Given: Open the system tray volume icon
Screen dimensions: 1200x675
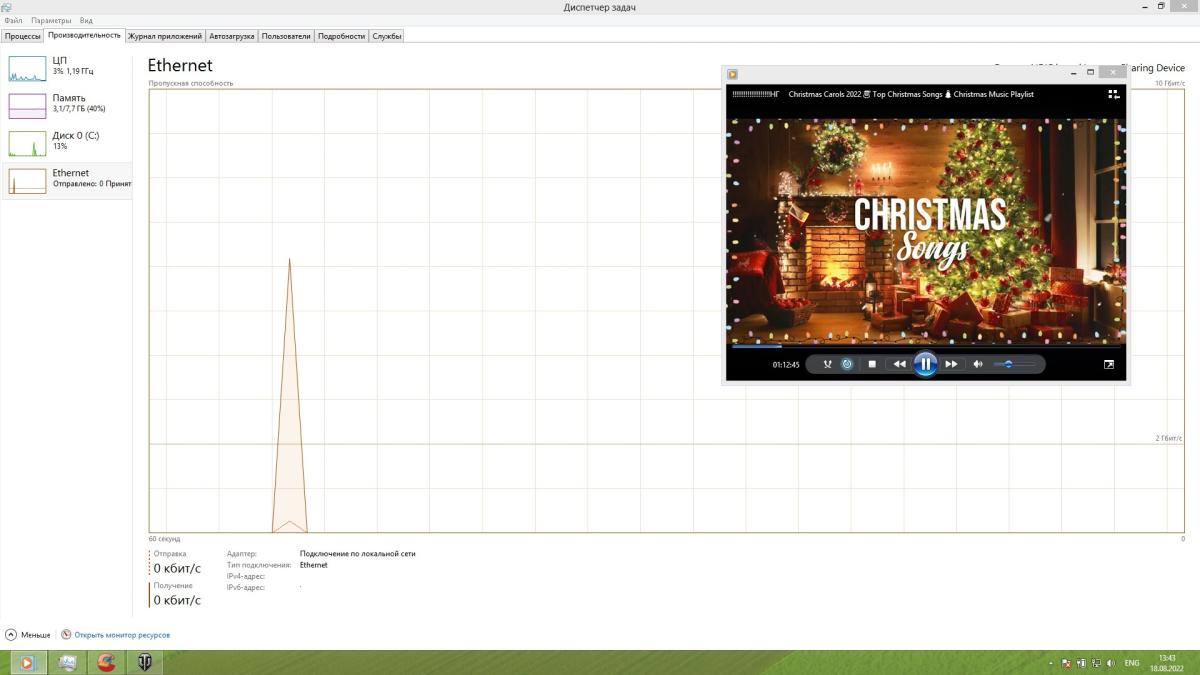Looking at the screenshot, I should [1112, 663].
